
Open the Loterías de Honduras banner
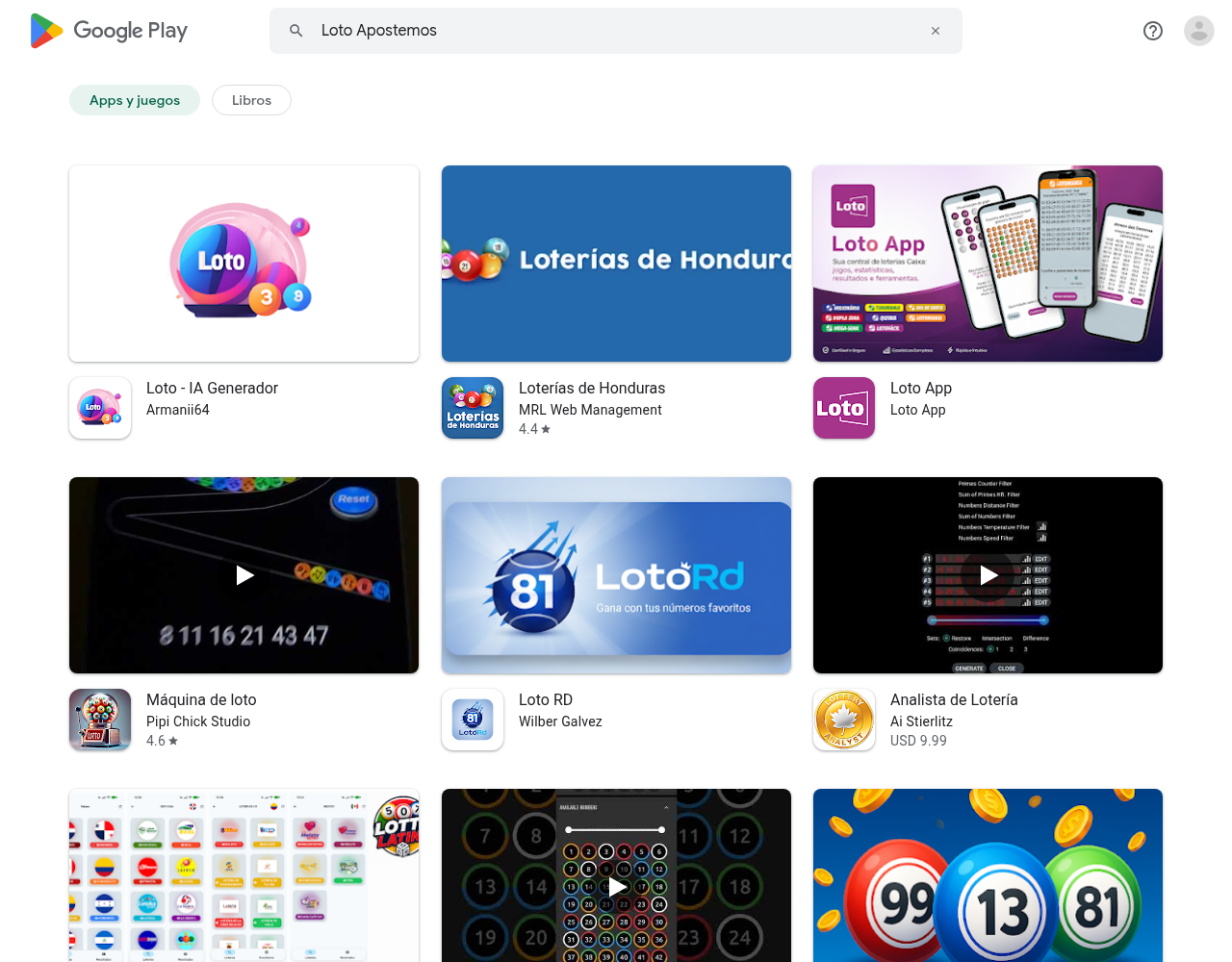[x=616, y=264]
